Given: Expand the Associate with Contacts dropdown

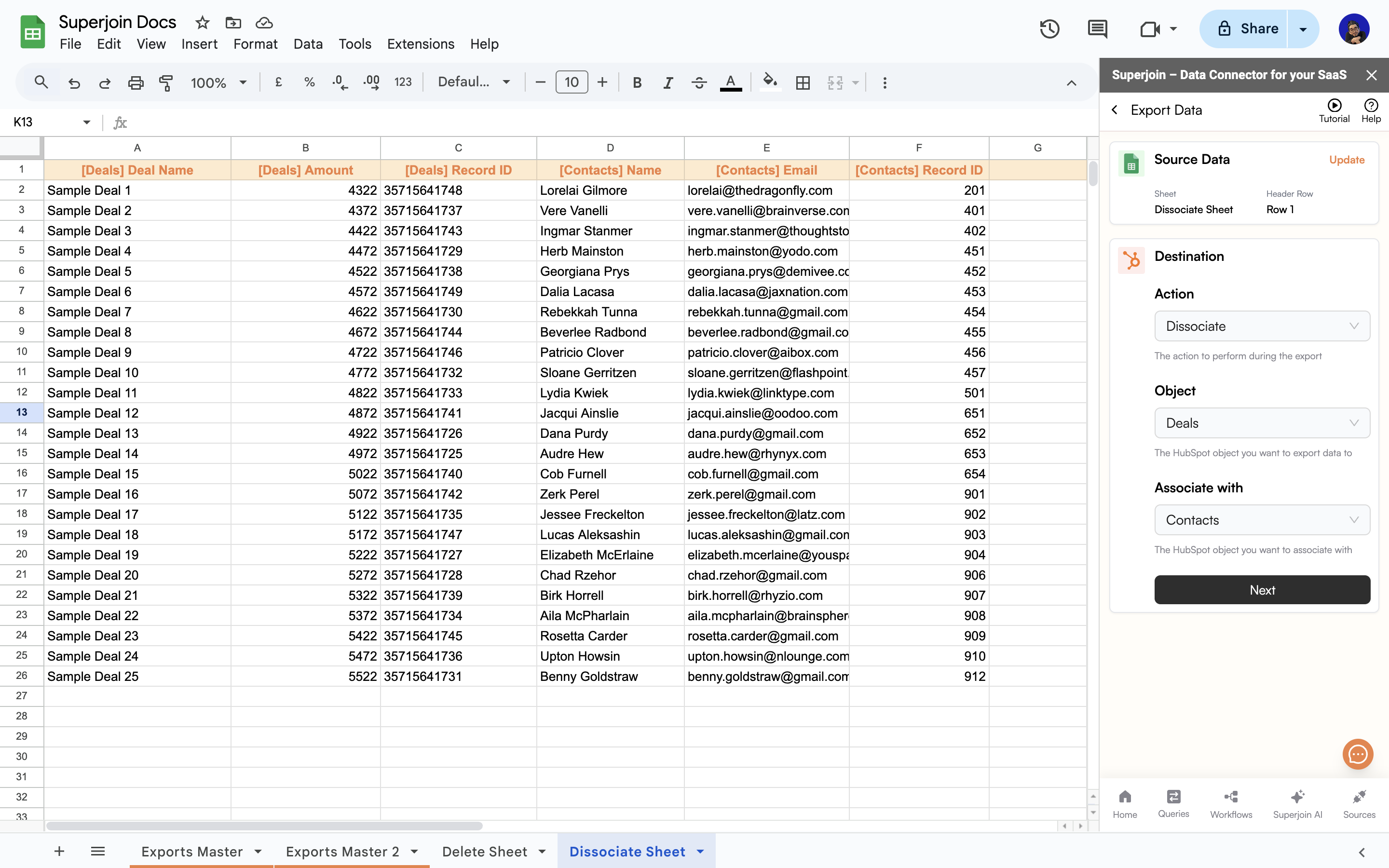Looking at the screenshot, I should [1262, 520].
